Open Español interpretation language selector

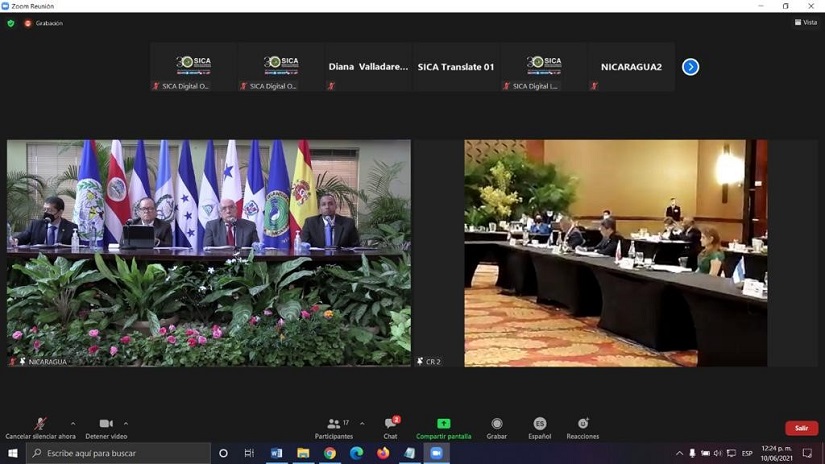coord(539,428)
